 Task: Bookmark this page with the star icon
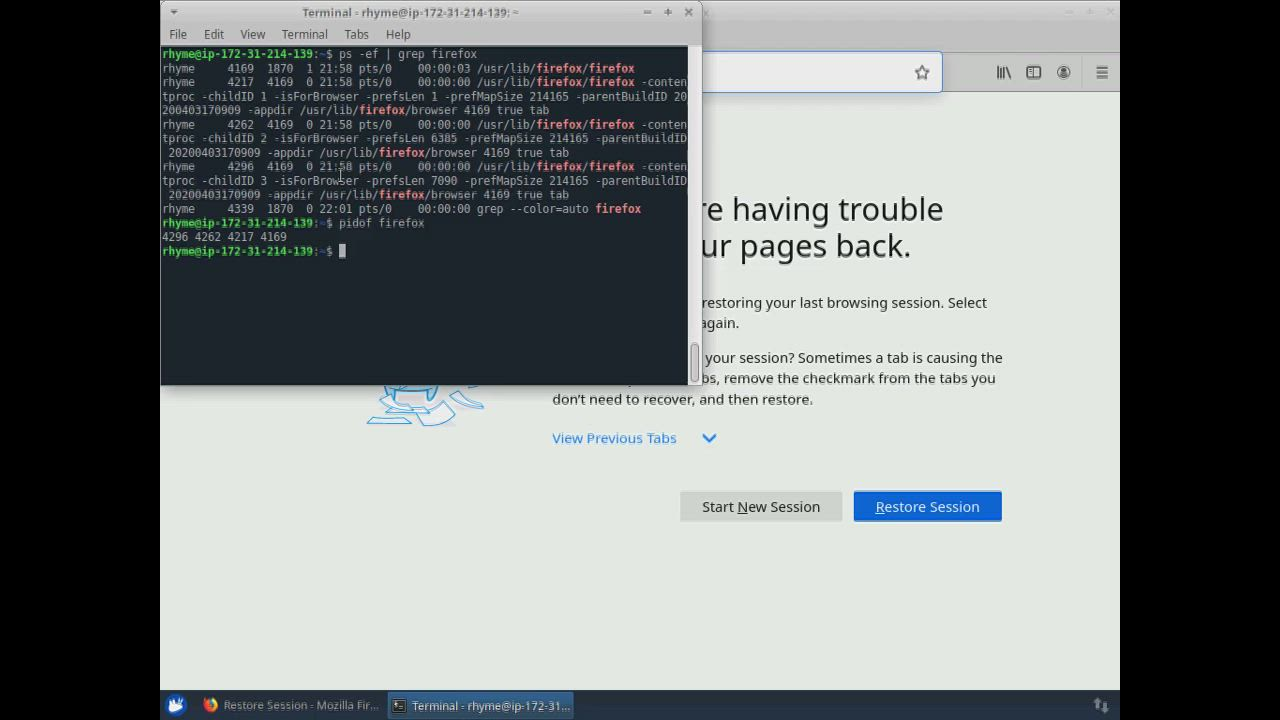click(x=922, y=72)
